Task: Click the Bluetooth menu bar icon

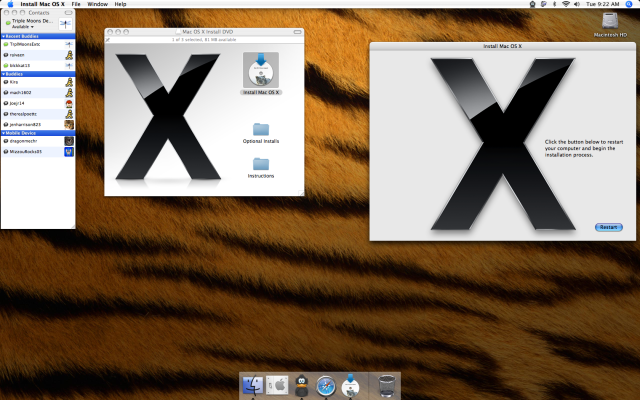Action: click(554, 4)
